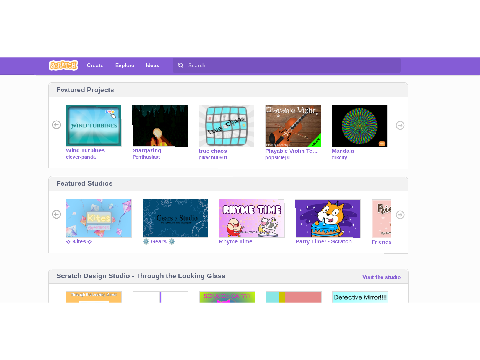Open the Wind Turbines project thumbnail
Viewport: 480px width, 360px height.
tap(94, 125)
